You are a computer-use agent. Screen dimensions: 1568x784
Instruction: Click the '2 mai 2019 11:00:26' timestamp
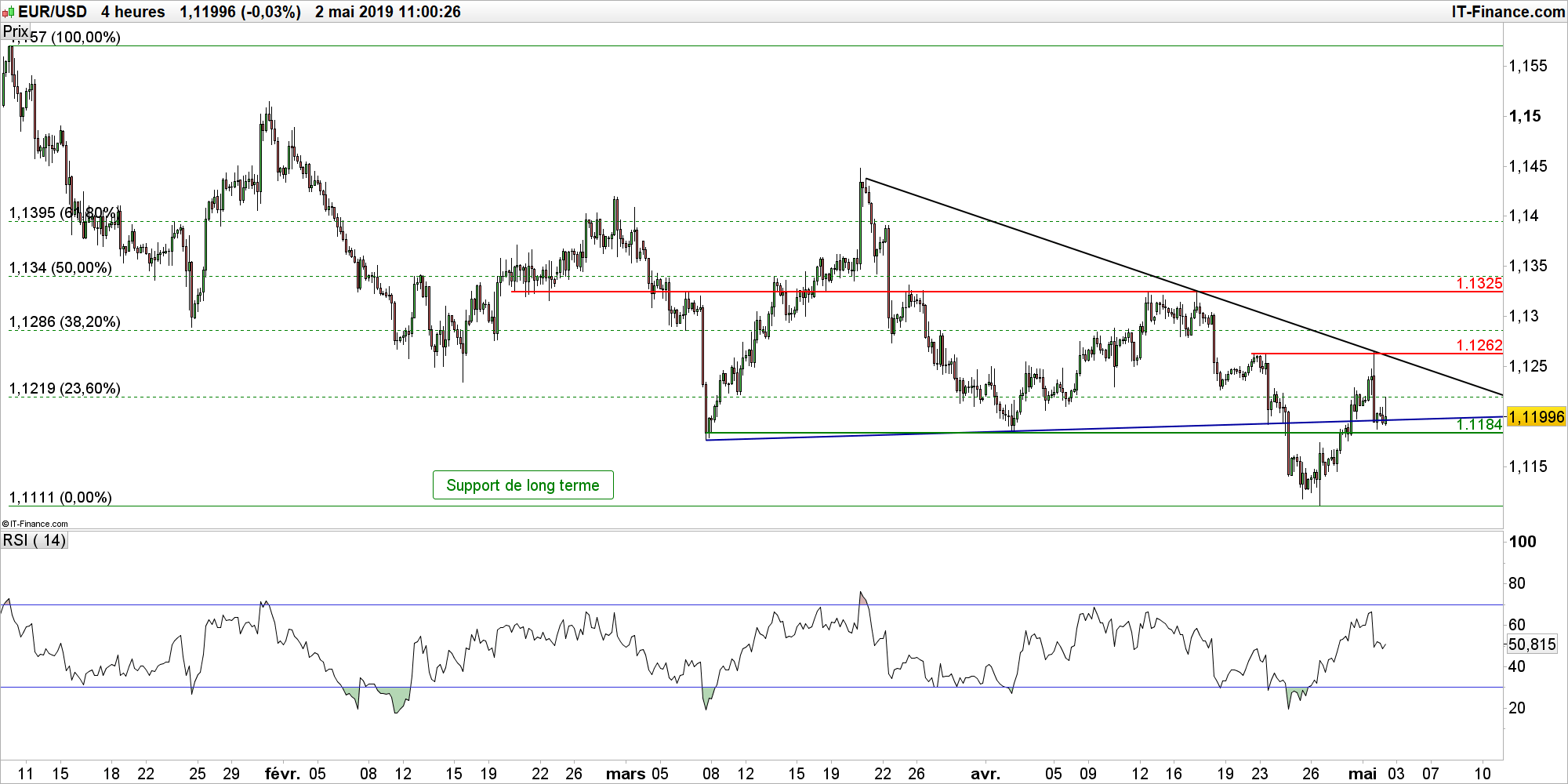pos(388,12)
